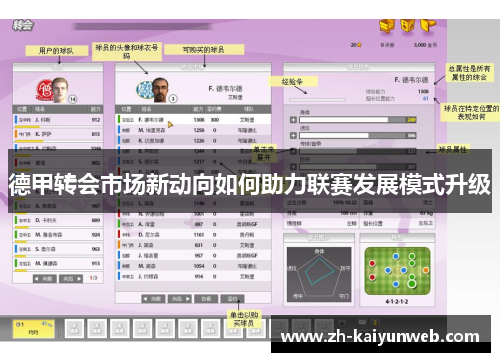Viewport: 500px width, 362px height.
Task: Click the yellow card in the bottom bar
Action: (34, 328)
